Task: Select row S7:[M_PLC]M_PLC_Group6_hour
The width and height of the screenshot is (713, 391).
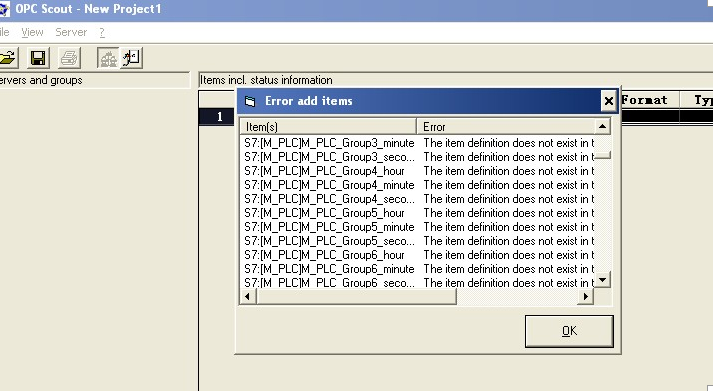Action: pyautogui.click(x=417, y=255)
